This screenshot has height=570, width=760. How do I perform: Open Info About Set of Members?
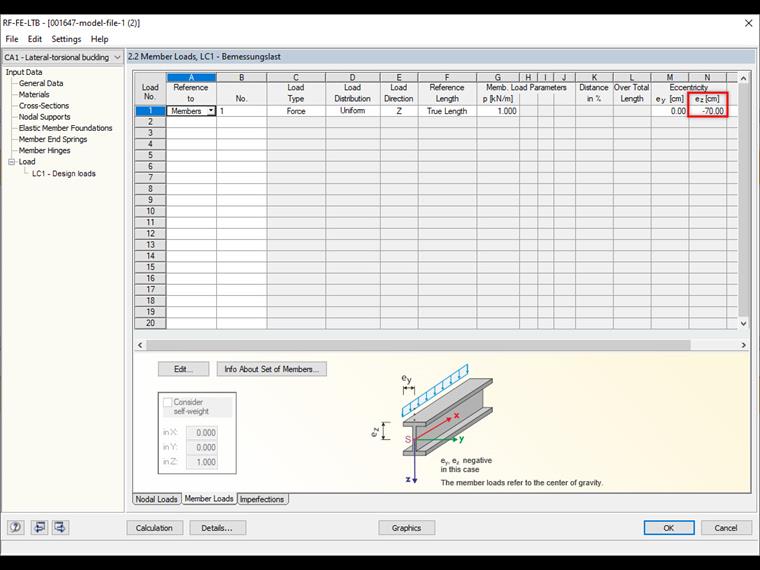[271, 369]
